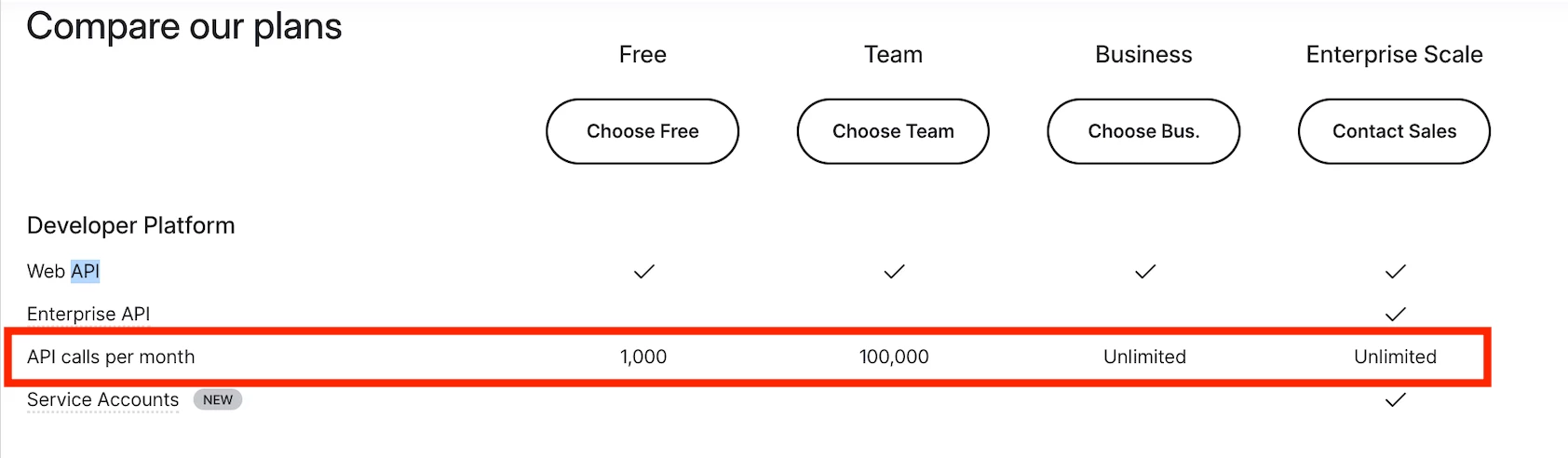Open the Enterprise API tooltip link
Viewport: 1568px width, 458px height.
(88, 314)
